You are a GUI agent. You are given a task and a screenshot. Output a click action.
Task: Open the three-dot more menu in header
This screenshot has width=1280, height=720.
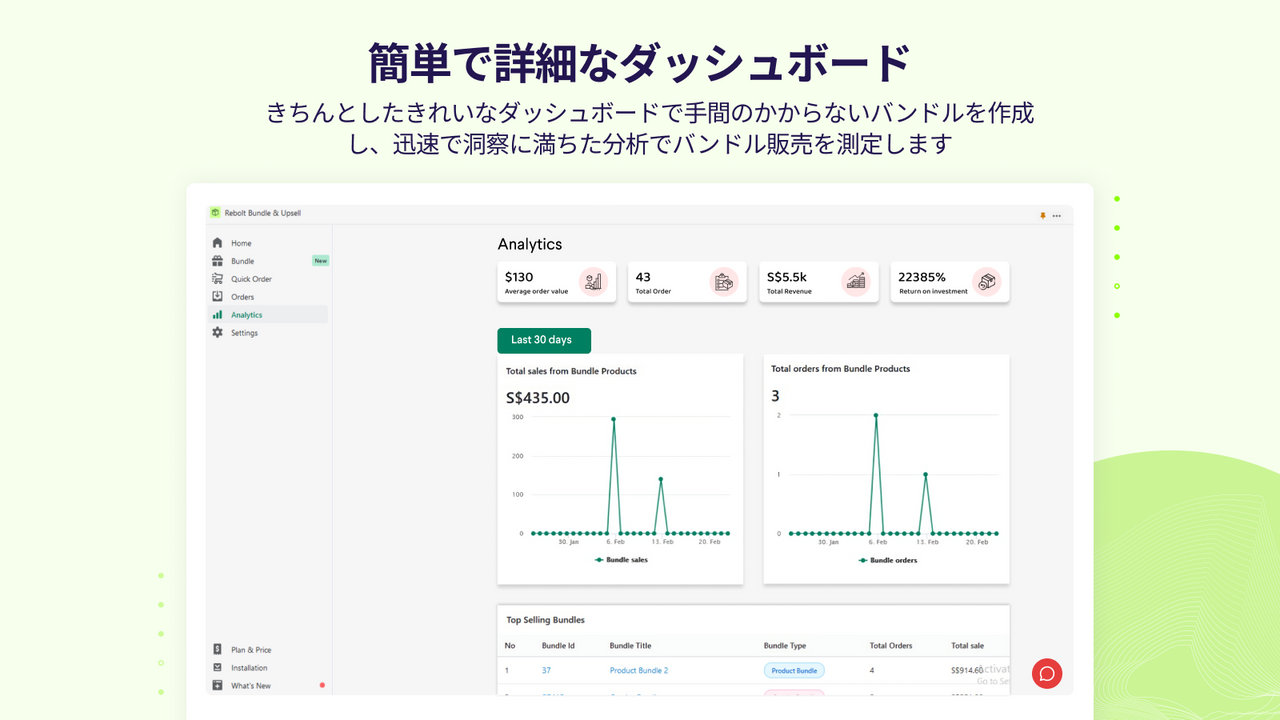1056,216
